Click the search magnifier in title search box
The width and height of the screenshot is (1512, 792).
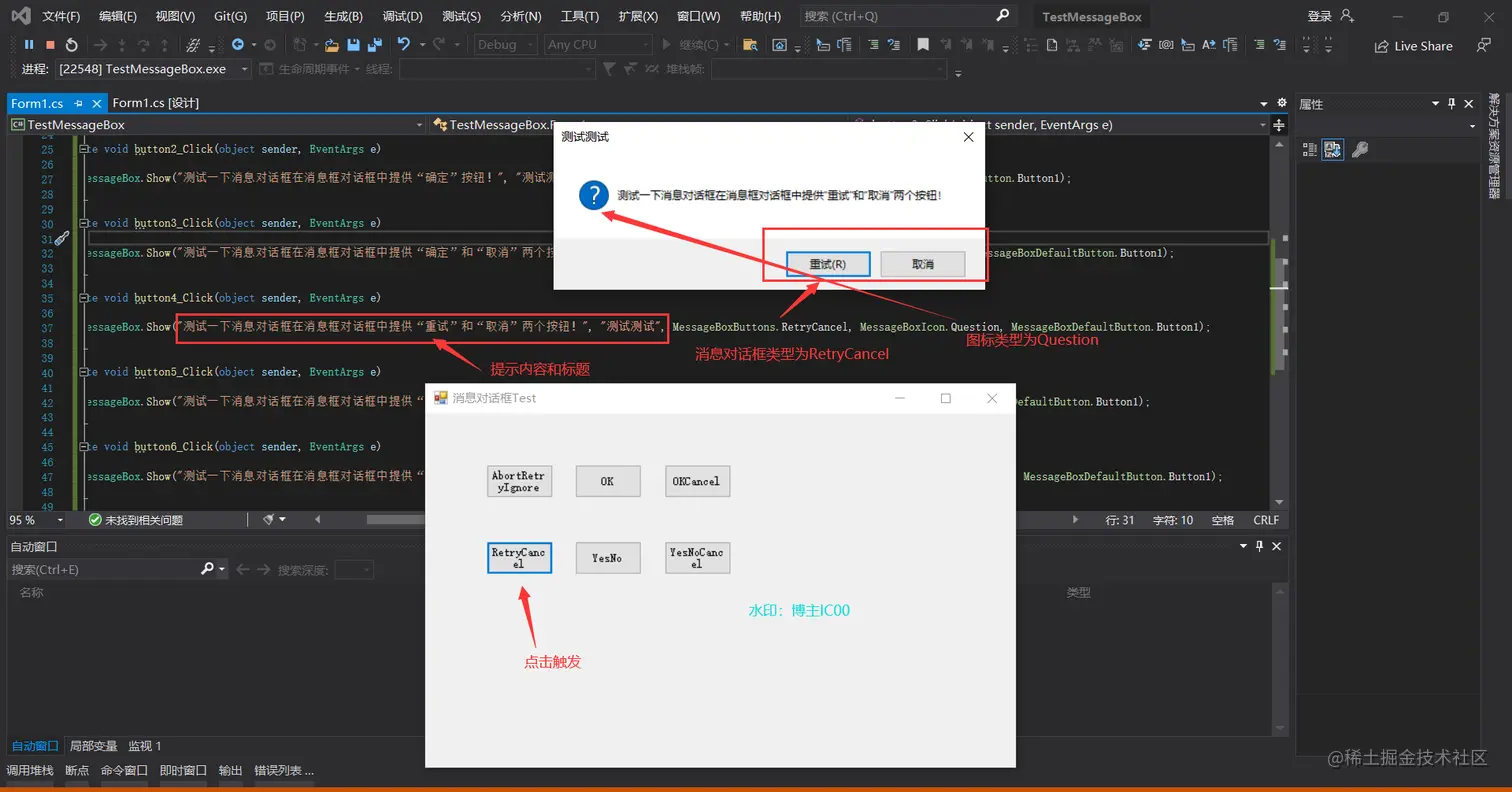[x=1003, y=16]
